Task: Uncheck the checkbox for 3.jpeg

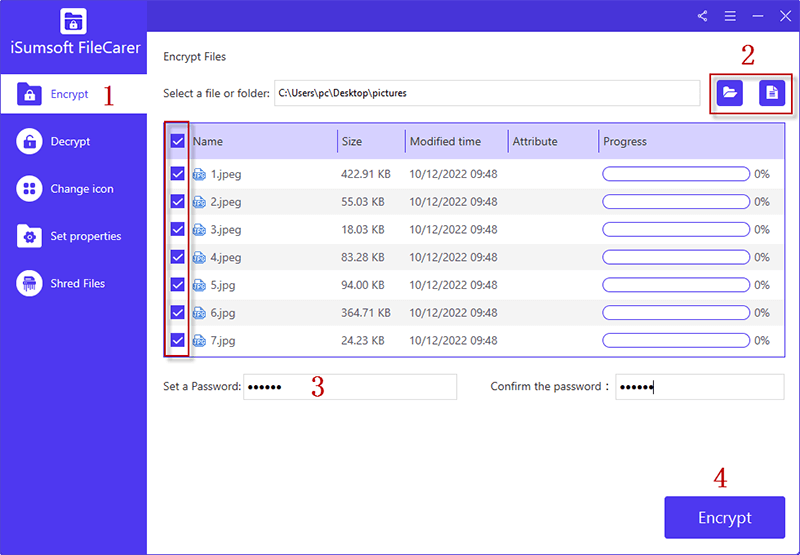Action: 177,229
